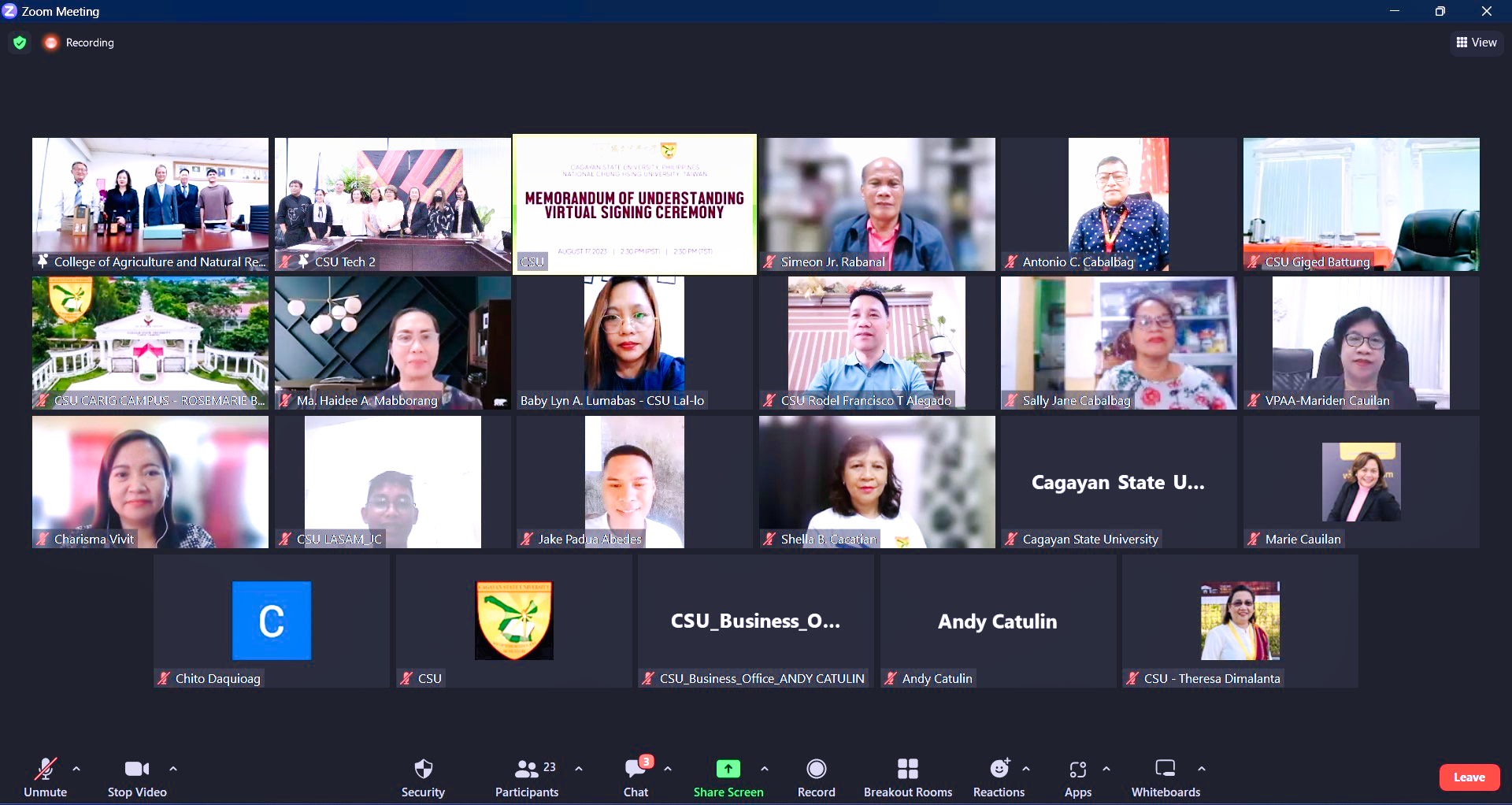Click the Record icon

817,769
